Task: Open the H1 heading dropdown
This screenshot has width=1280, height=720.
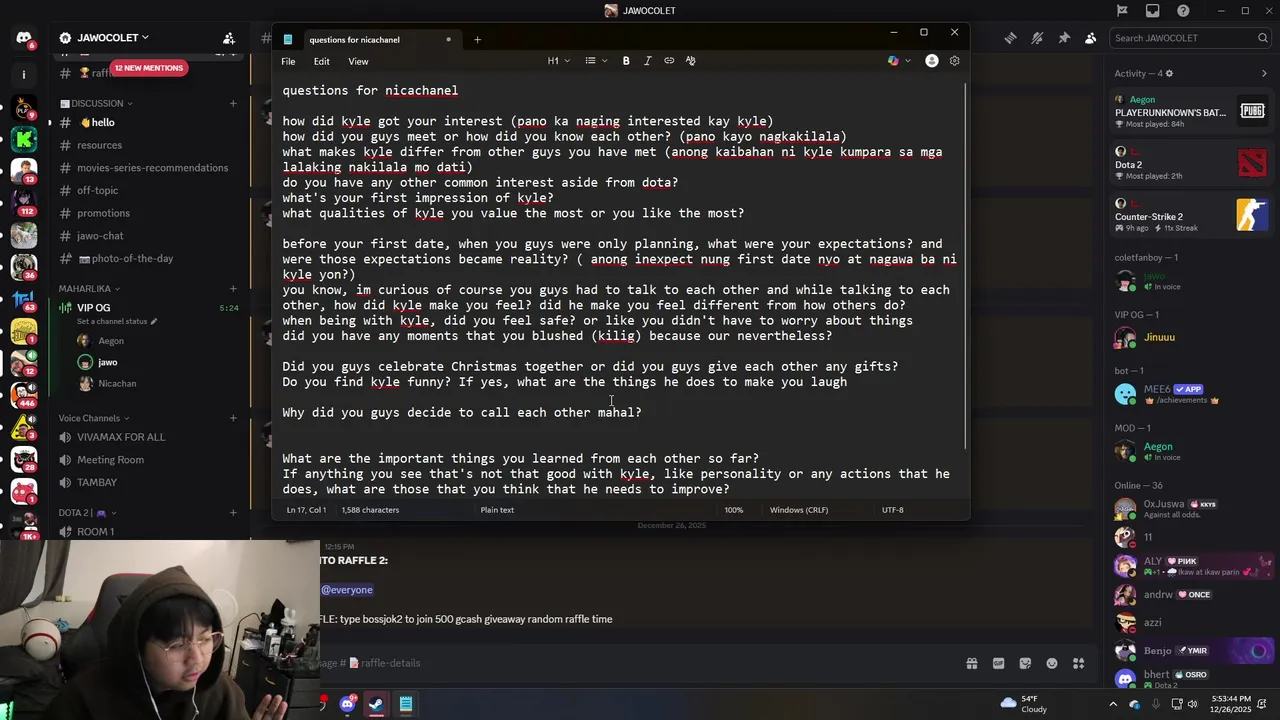Action: (x=558, y=61)
